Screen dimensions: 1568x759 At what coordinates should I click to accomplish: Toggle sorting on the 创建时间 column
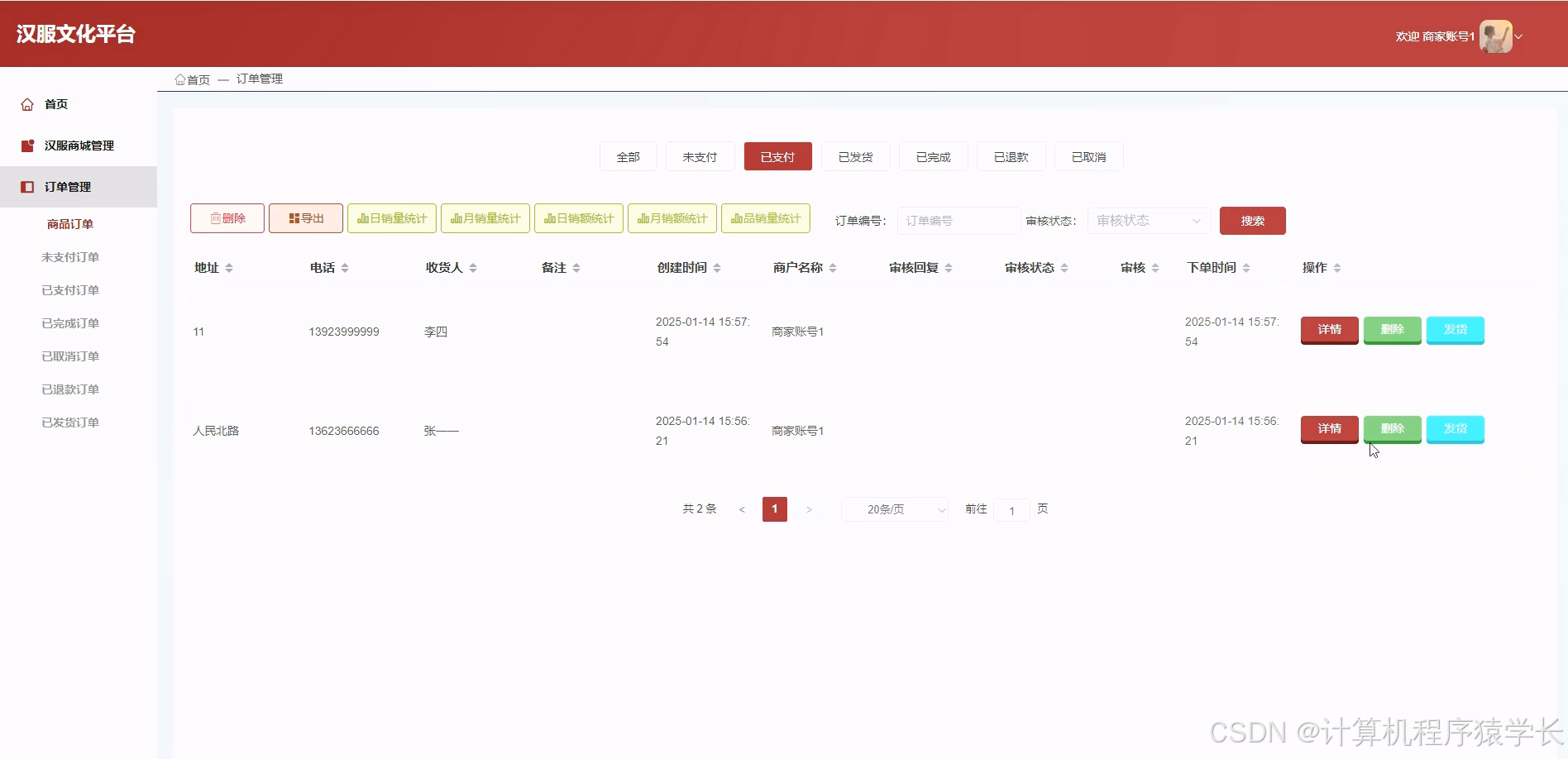tap(716, 267)
